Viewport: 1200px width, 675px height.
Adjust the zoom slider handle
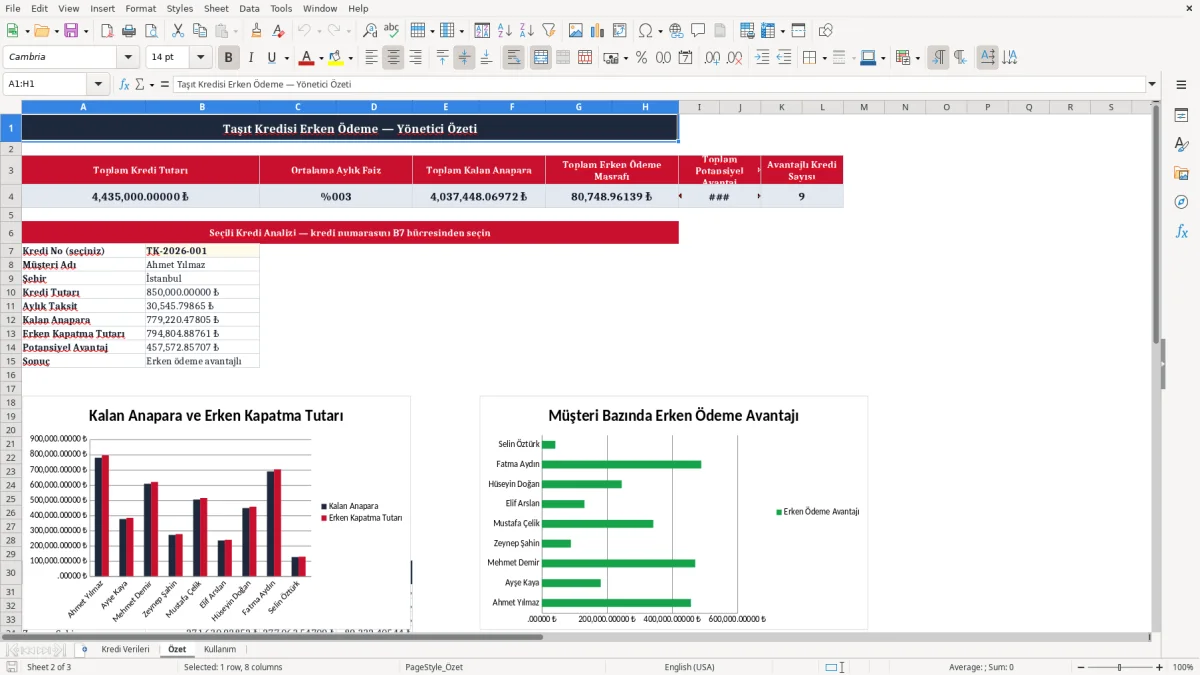click(x=1119, y=667)
